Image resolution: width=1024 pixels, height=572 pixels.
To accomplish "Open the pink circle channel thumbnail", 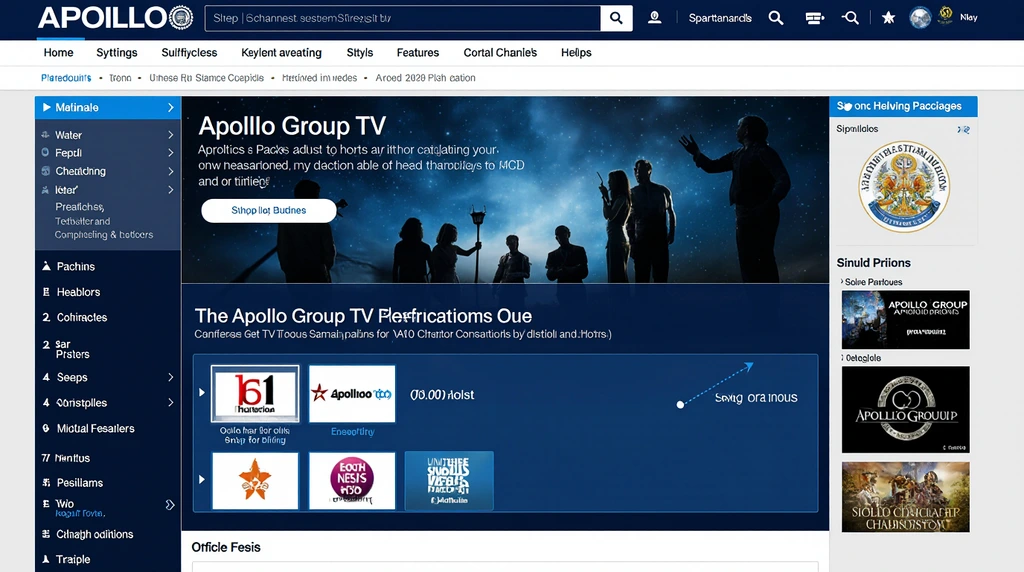I will (x=352, y=481).
